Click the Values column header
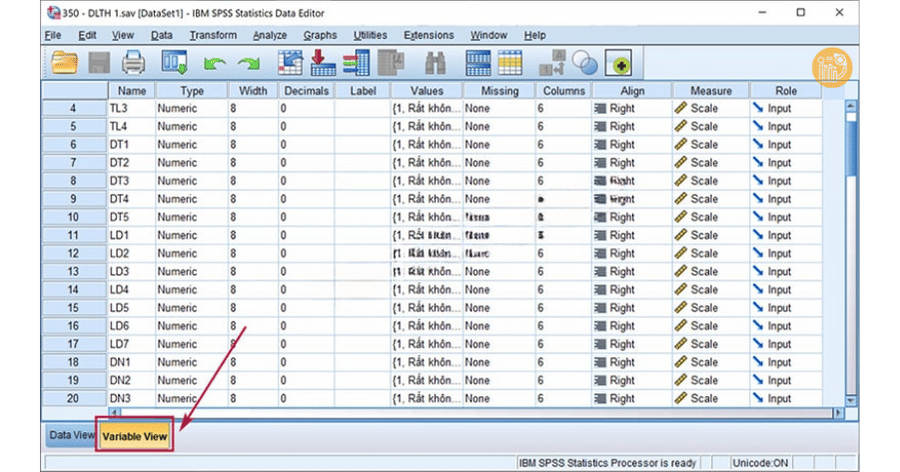 pyautogui.click(x=426, y=91)
